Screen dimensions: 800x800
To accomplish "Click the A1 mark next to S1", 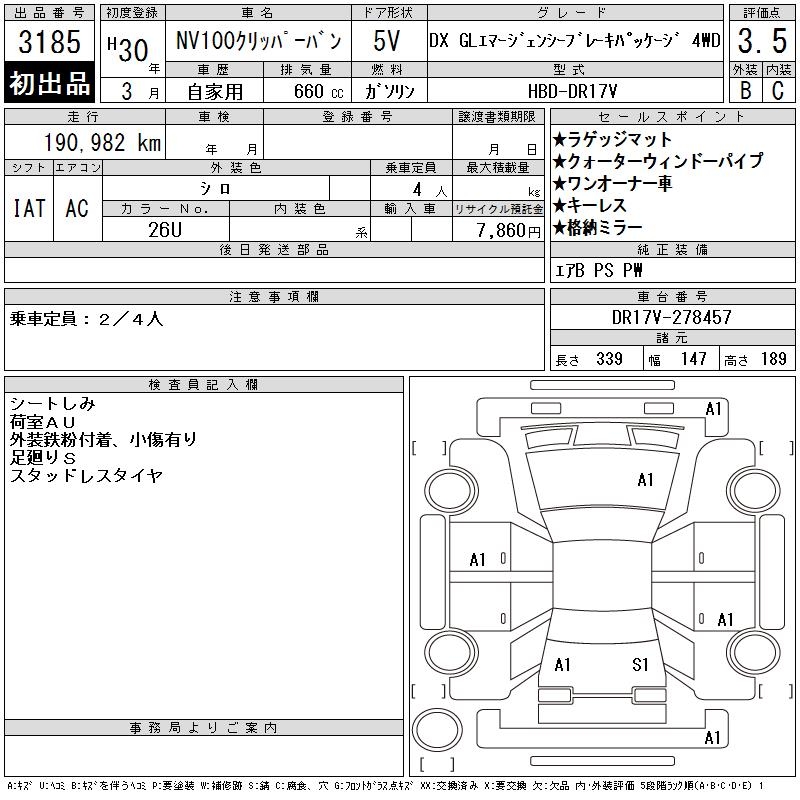I will tap(562, 665).
